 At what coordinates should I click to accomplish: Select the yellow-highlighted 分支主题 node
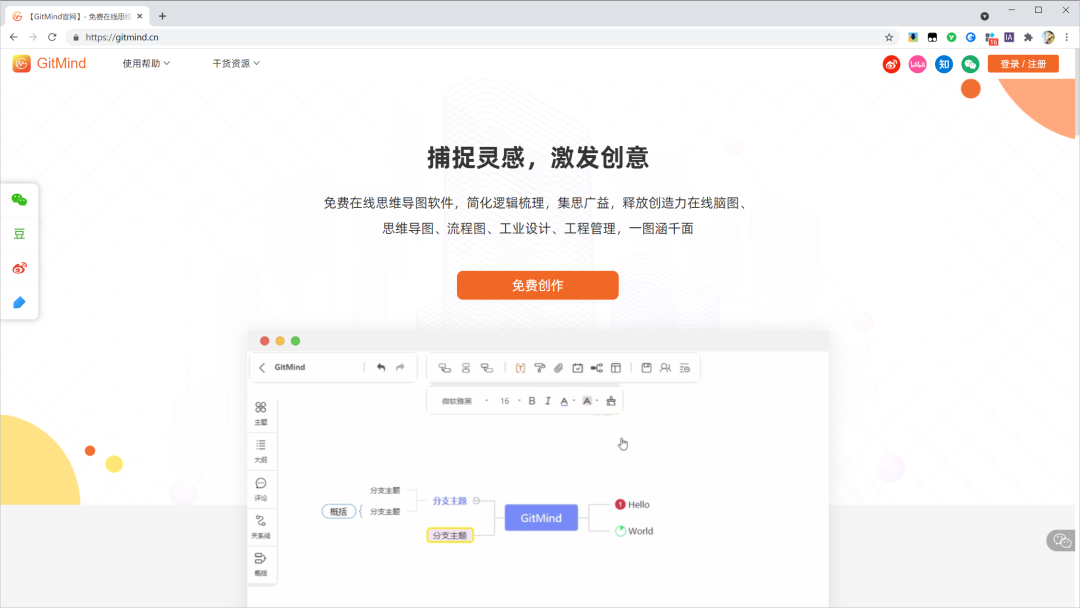point(450,535)
